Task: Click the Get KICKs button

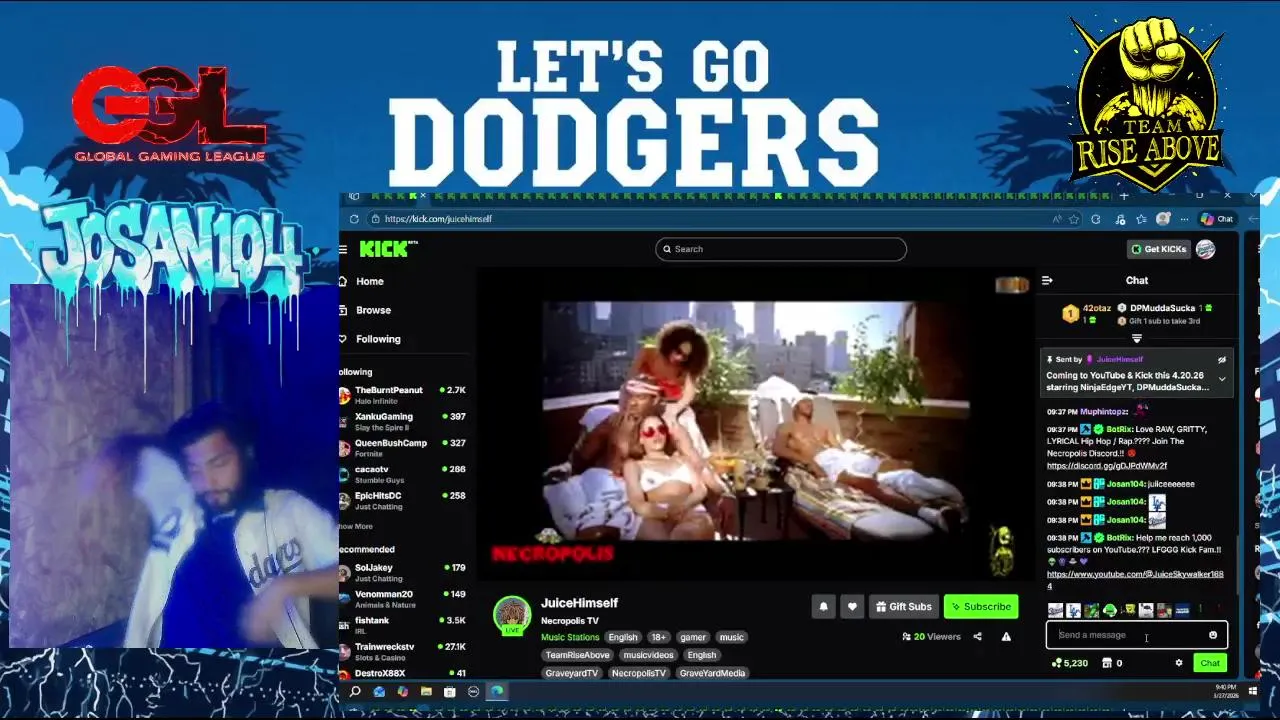Action: coord(1159,249)
